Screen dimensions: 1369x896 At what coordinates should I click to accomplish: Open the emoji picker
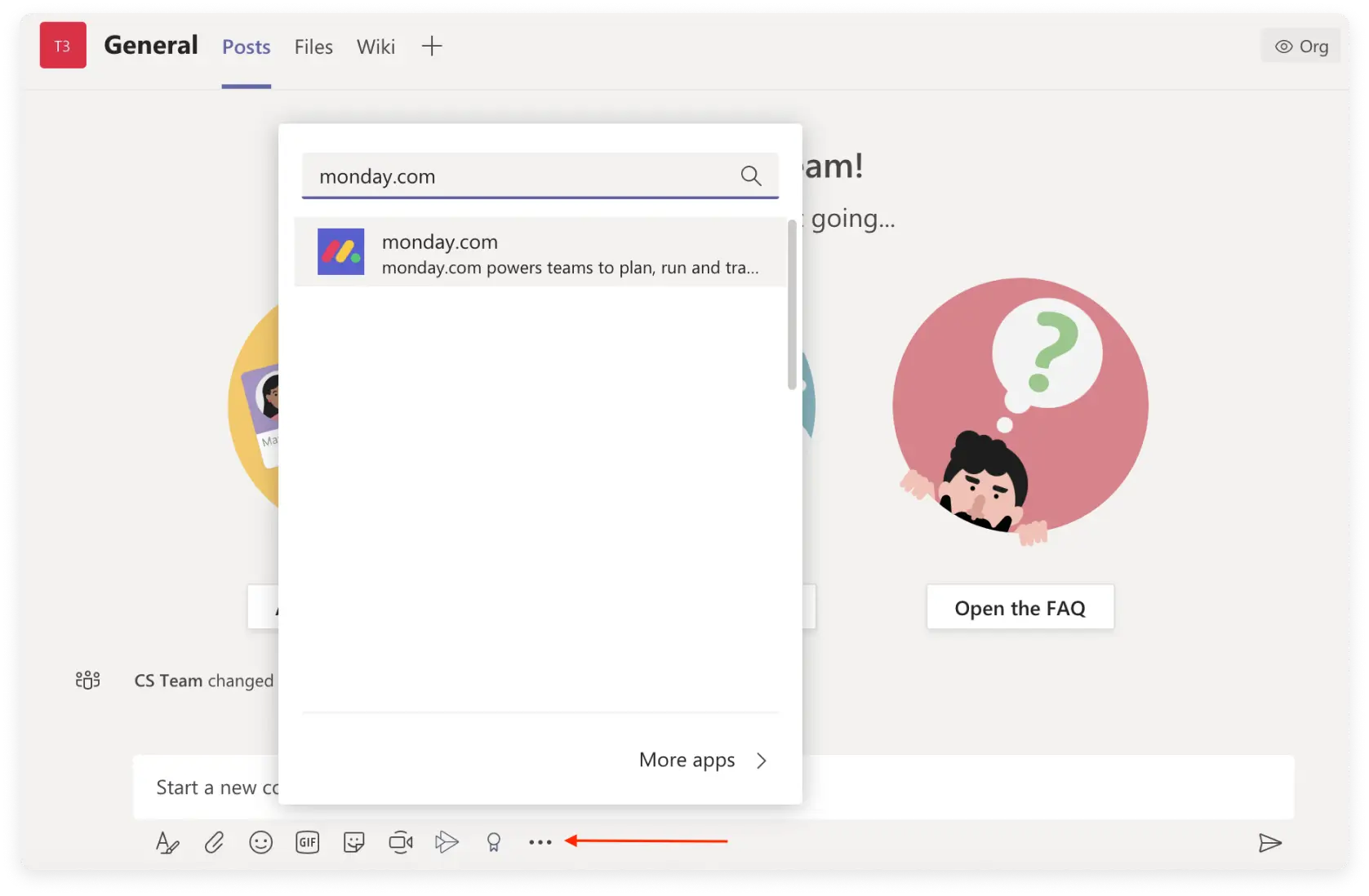[x=260, y=842]
